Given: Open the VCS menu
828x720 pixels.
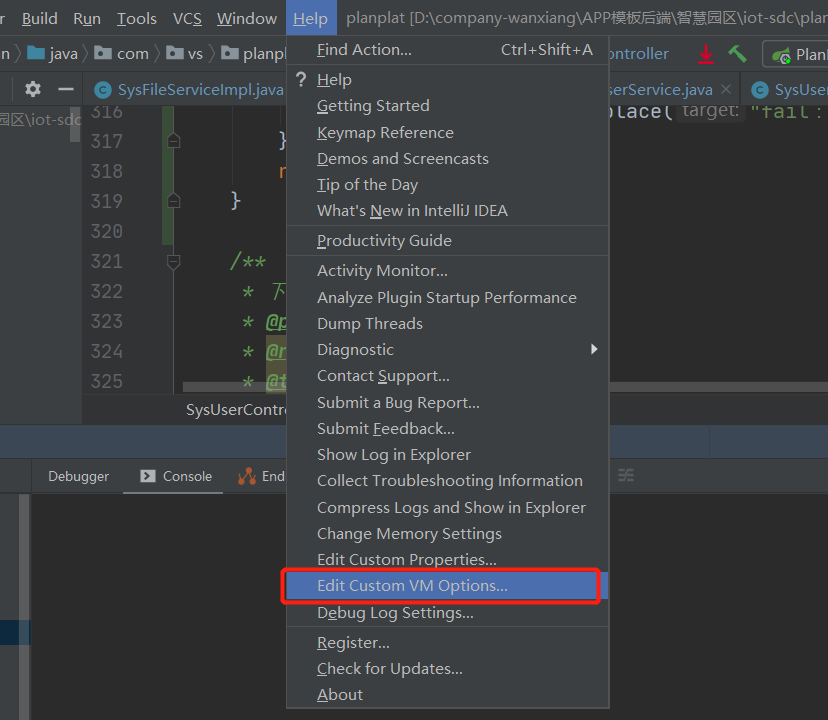Looking at the screenshot, I should [x=187, y=18].
